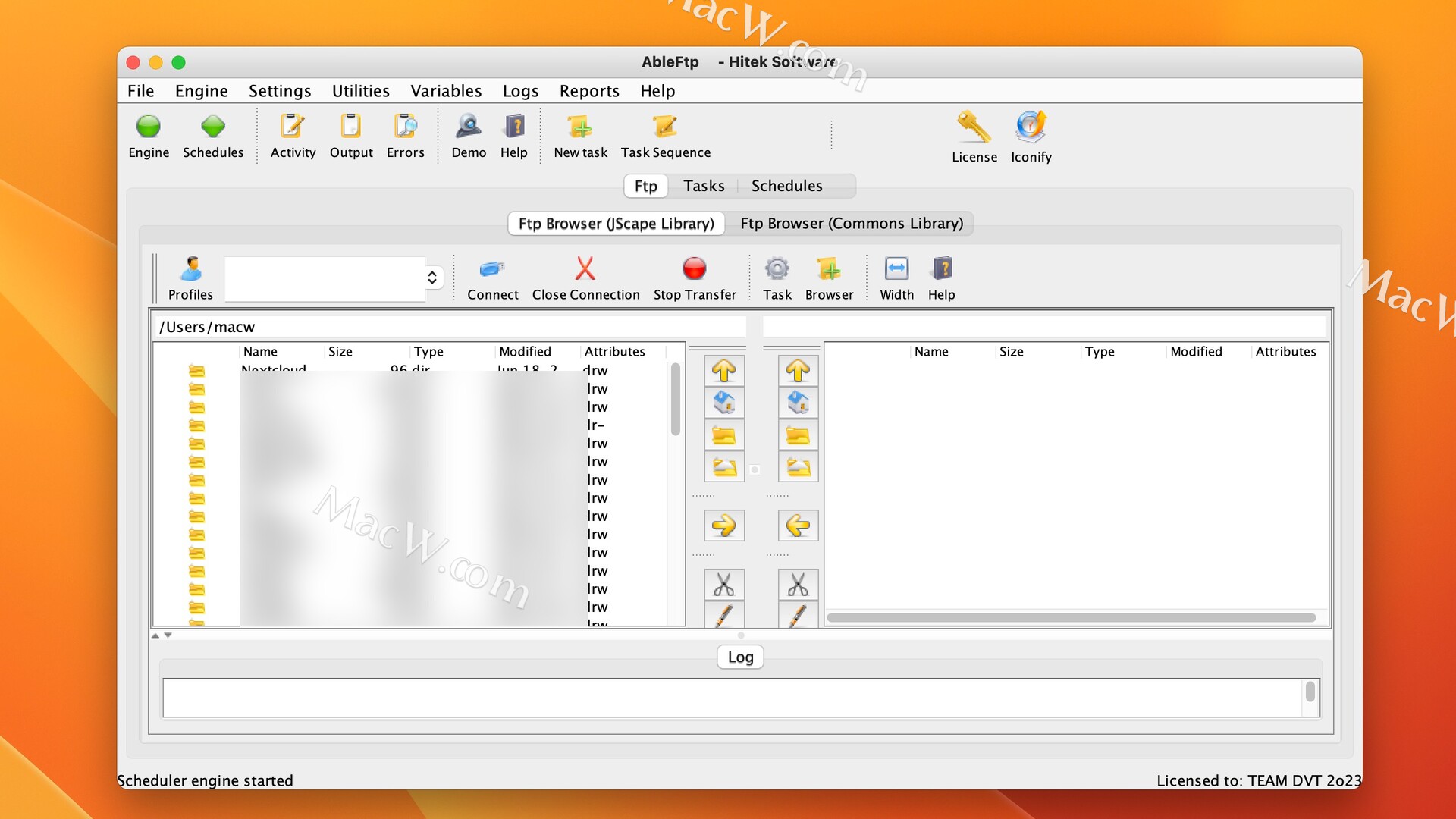This screenshot has height=819, width=1456.
Task: Click log area vertical scrollbar
Action: [x=1310, y=692]
